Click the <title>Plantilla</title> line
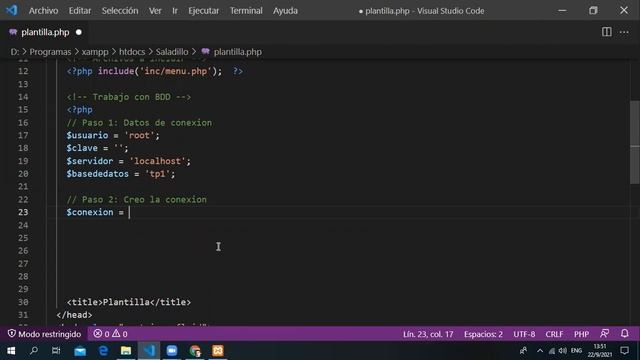Viewport: 640px width, 360px height. pyautogui.click(x=129, y=302)
